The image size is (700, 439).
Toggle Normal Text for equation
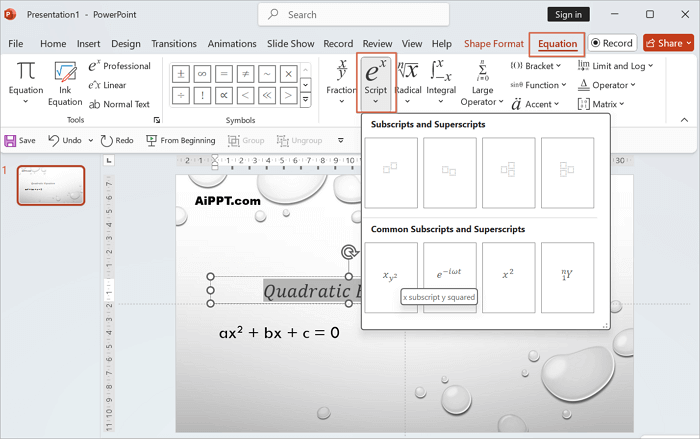tap(118, 104)
